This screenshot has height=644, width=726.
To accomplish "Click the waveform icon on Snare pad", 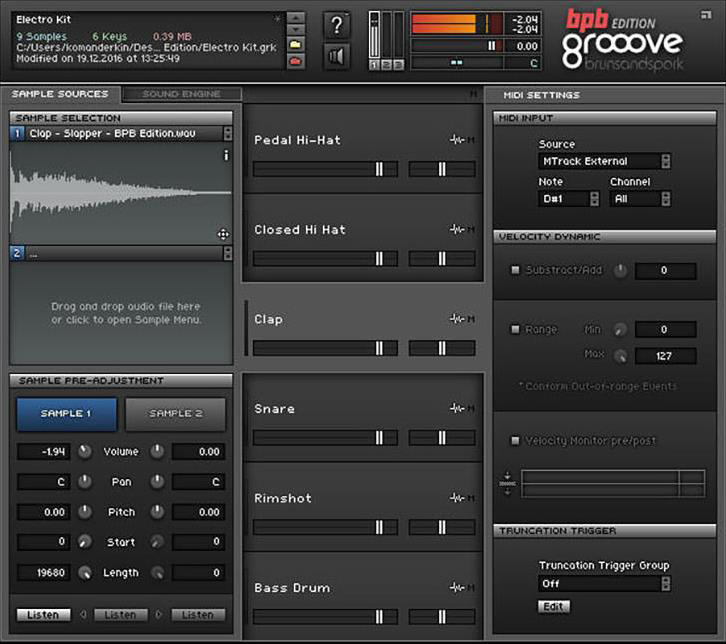I will pyautogui.click(x=457, y=409).
